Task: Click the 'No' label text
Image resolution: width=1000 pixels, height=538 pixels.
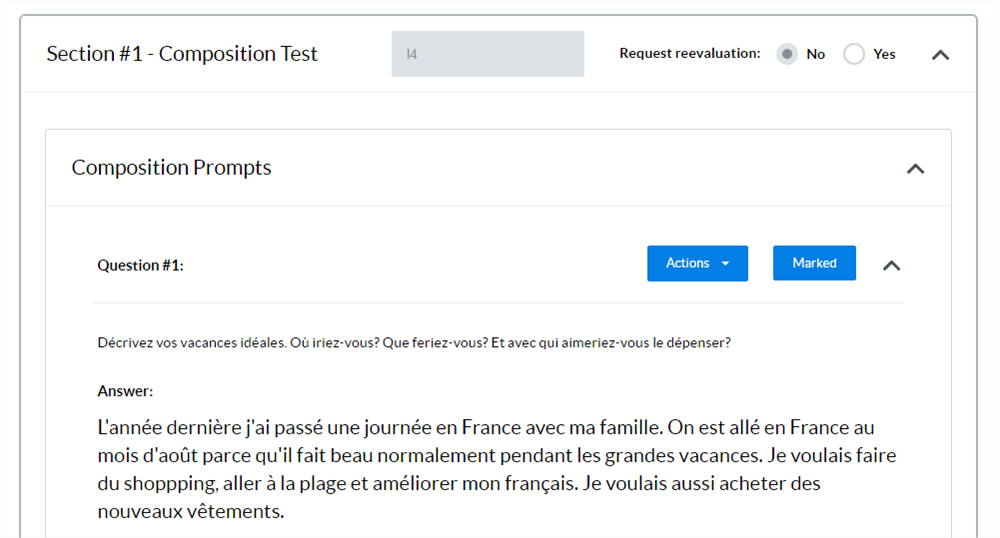Action: [x=816, y=54]
